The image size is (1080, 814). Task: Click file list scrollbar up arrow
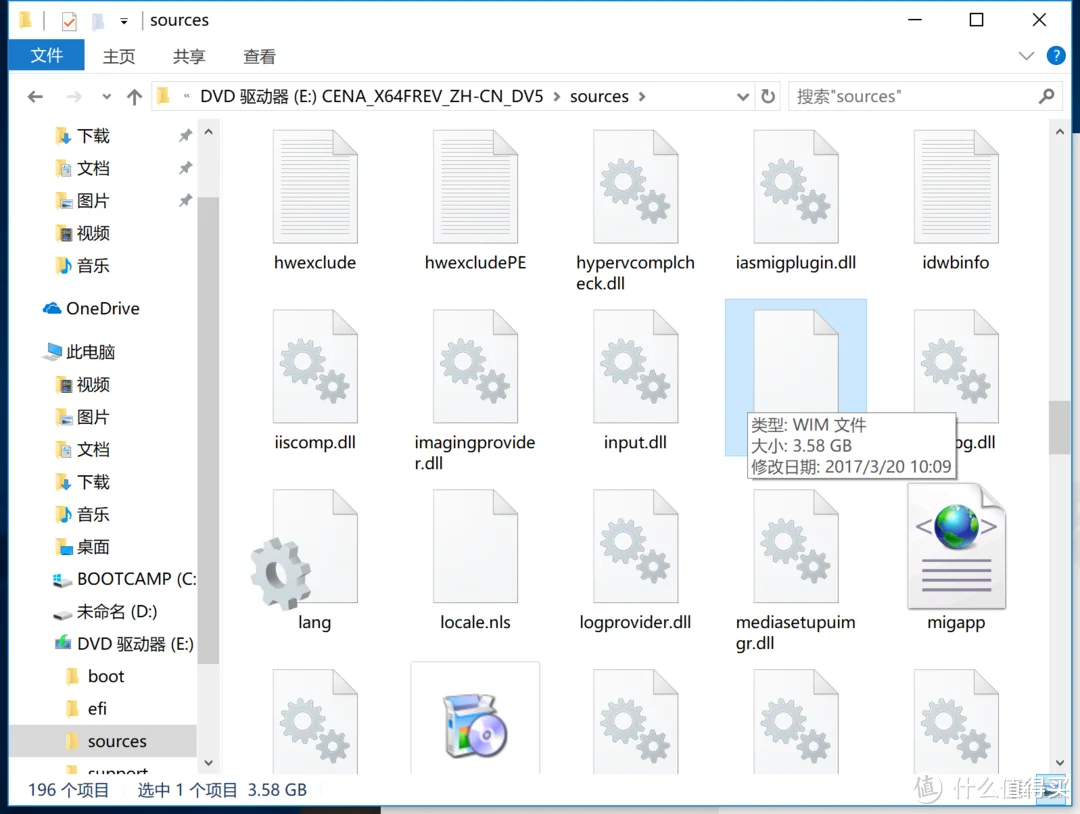click(1059, 131)
